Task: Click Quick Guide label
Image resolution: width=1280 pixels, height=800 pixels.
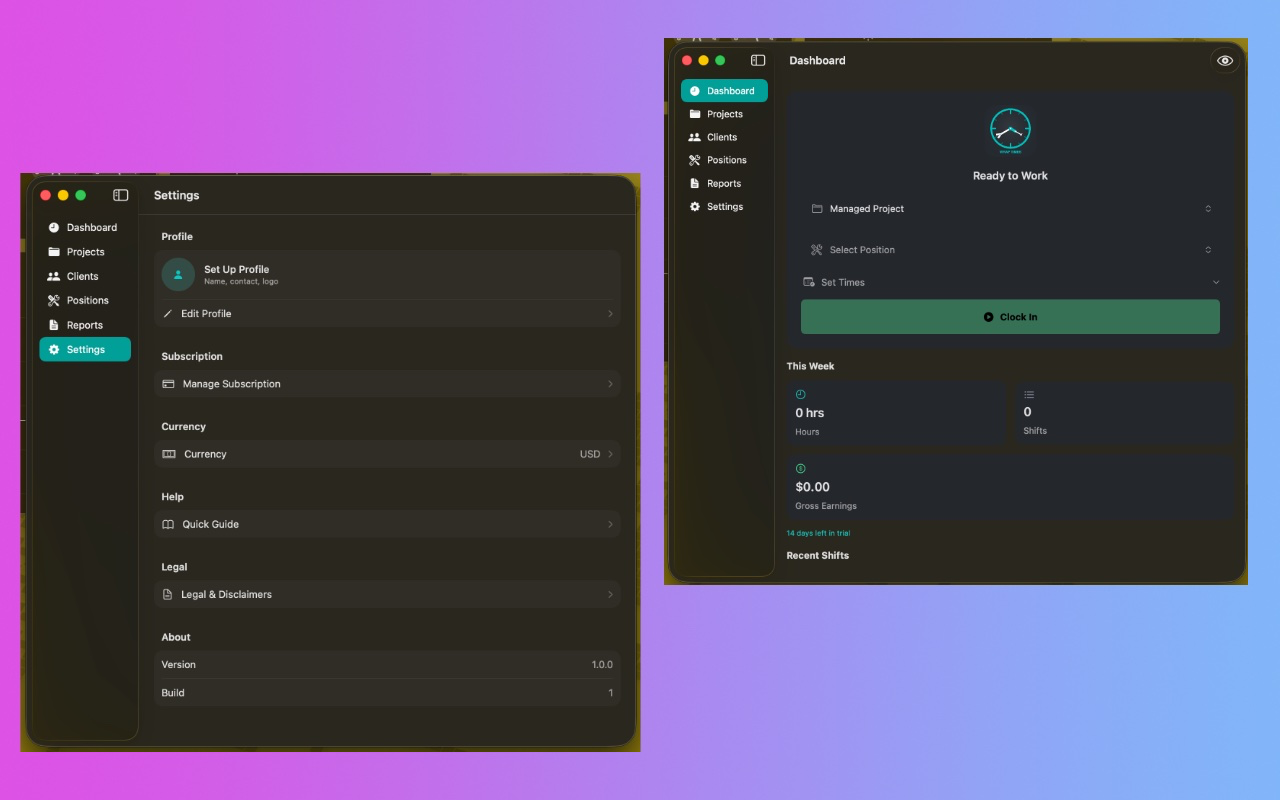Action: pyautogui.click(x=211, y=524)
